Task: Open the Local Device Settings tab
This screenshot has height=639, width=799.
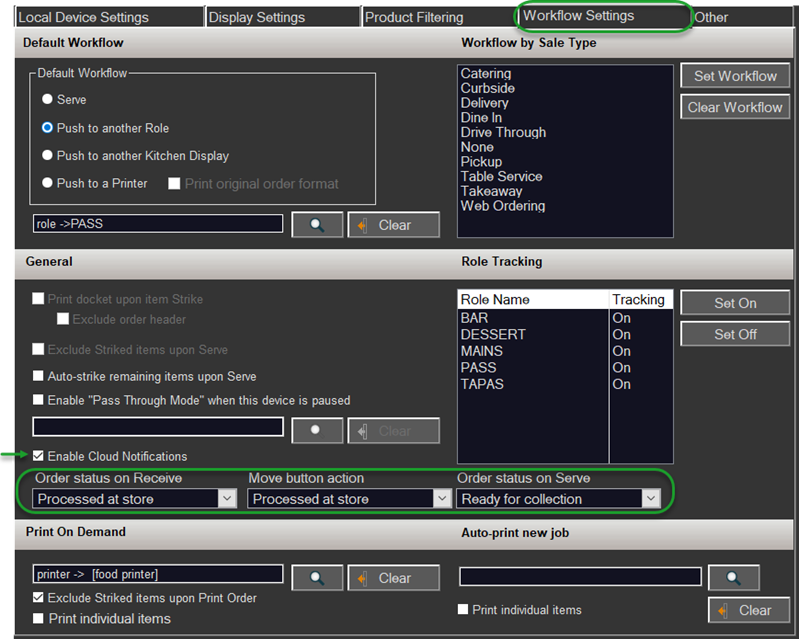Action: click(109, 17)
